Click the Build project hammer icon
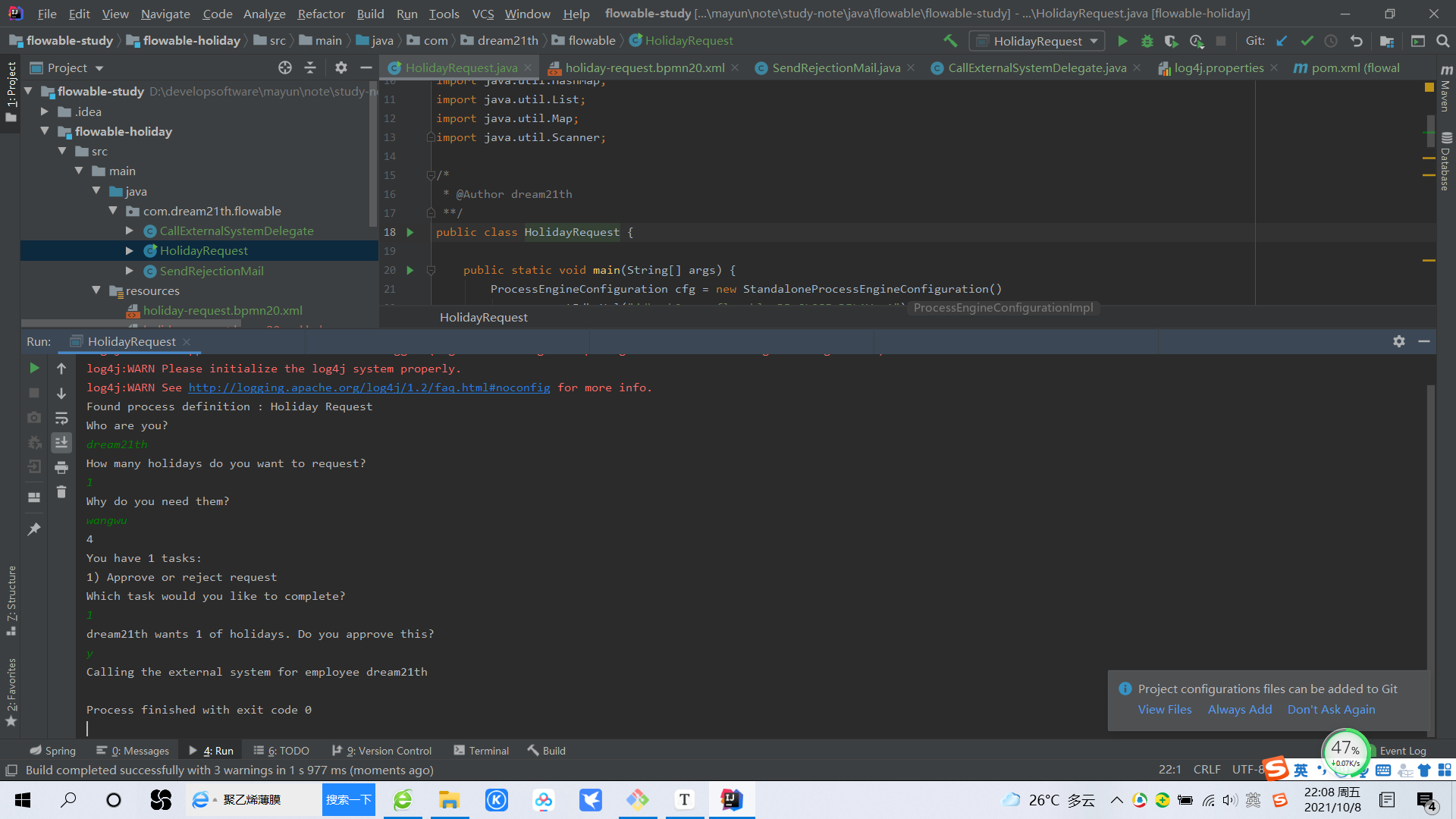 [950, 41]
